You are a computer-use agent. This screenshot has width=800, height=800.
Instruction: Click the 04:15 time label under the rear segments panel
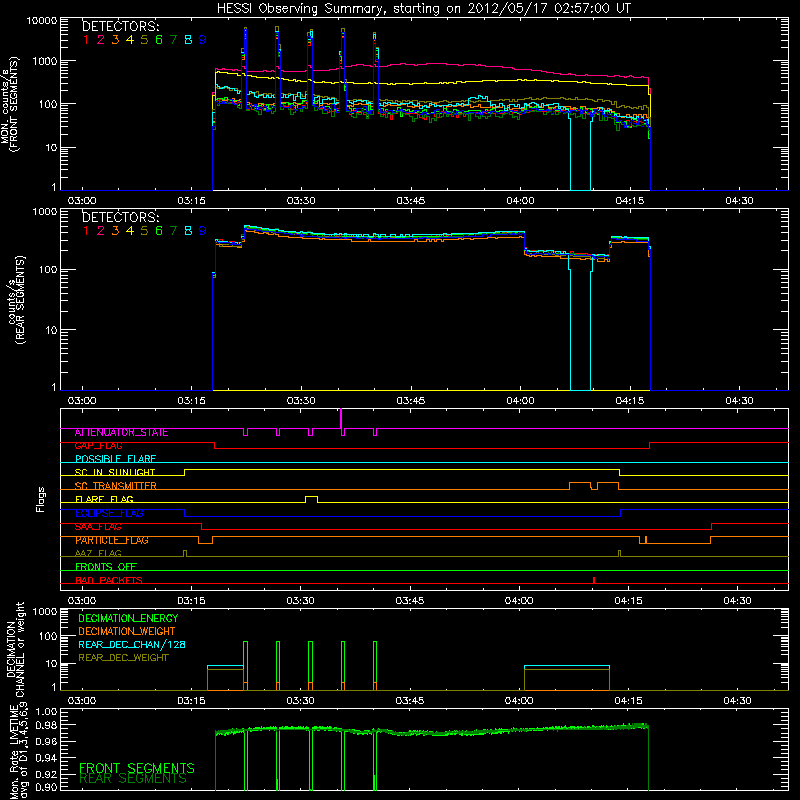coord(630,401)
